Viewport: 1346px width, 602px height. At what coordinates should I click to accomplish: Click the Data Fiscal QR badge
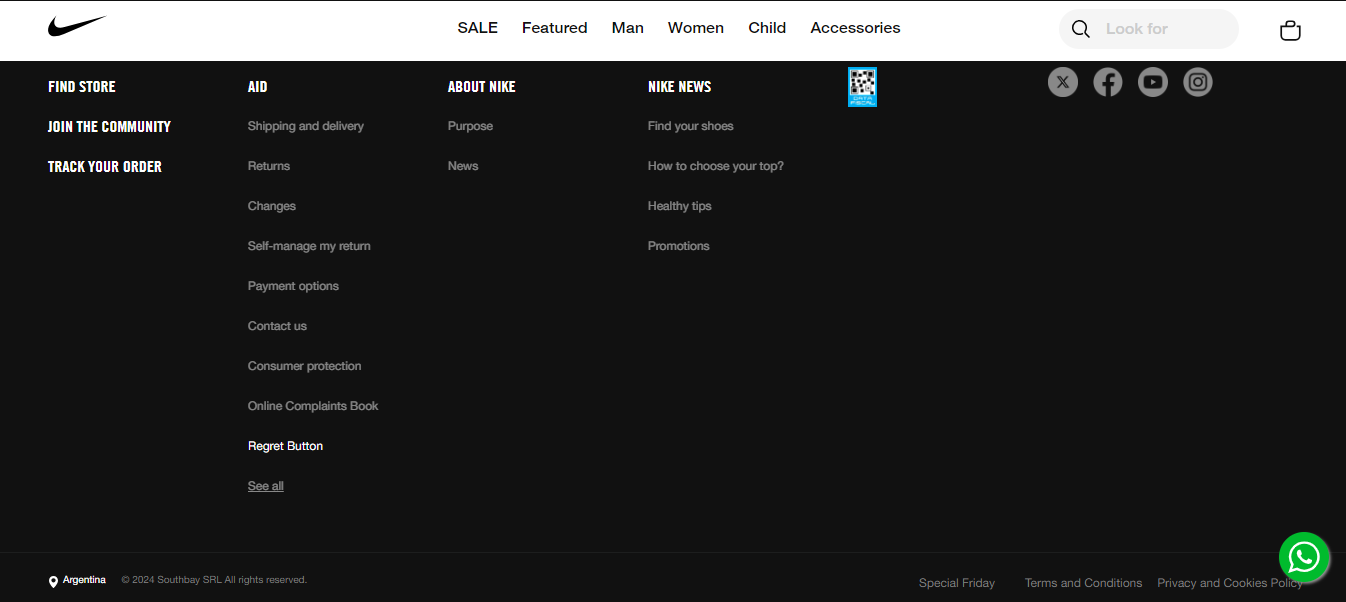pyautogui.click(x=862, y=87)
